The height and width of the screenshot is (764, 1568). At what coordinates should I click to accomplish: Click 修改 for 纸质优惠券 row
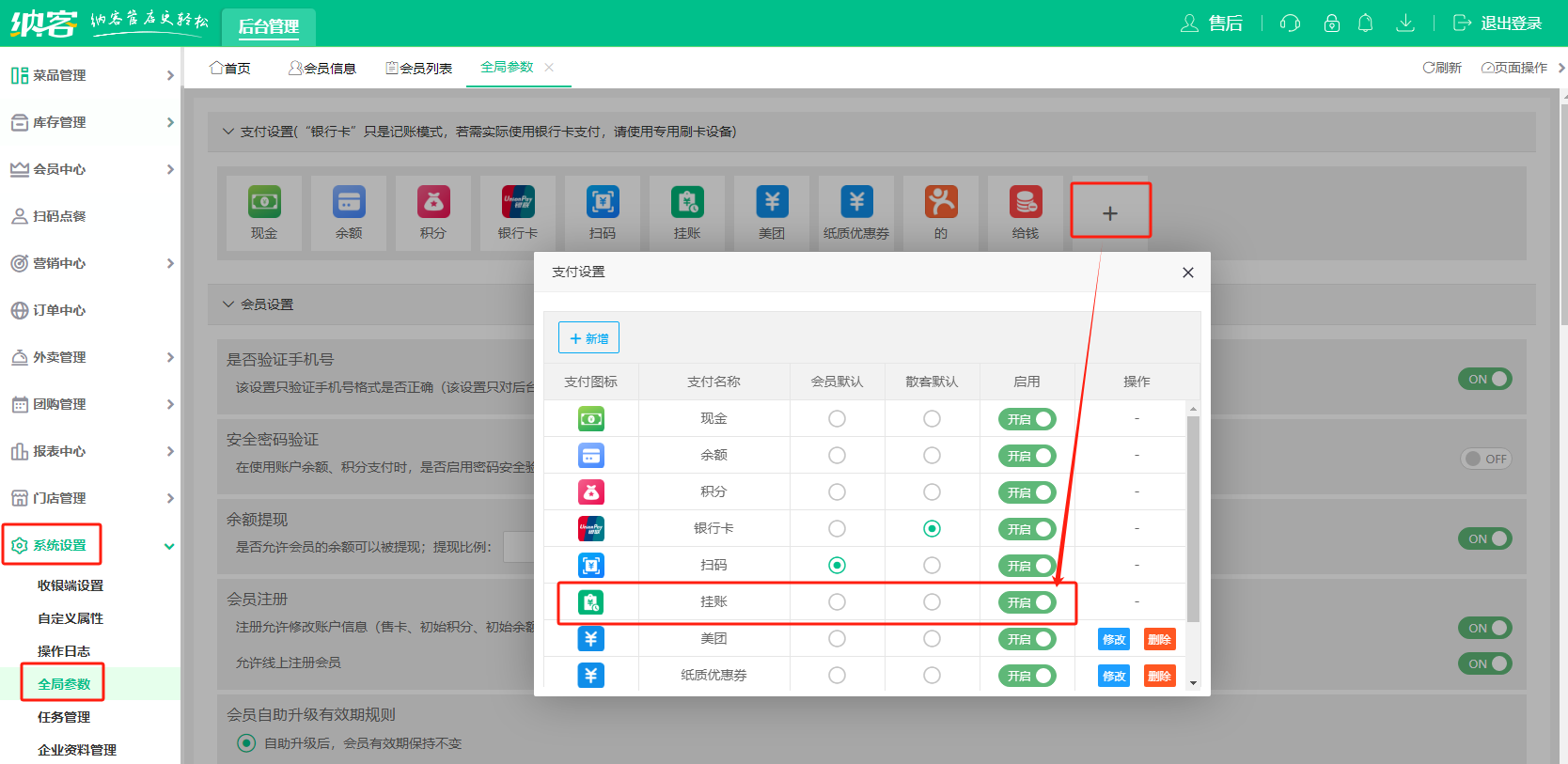pos(1114,676)
